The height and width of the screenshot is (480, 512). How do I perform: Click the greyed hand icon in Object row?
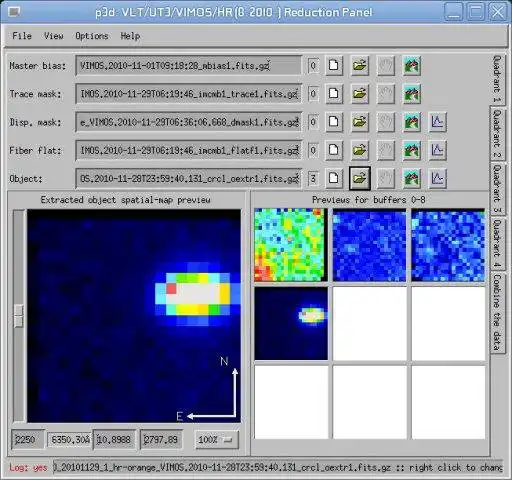pyautogui.click(x=386, y=178)
